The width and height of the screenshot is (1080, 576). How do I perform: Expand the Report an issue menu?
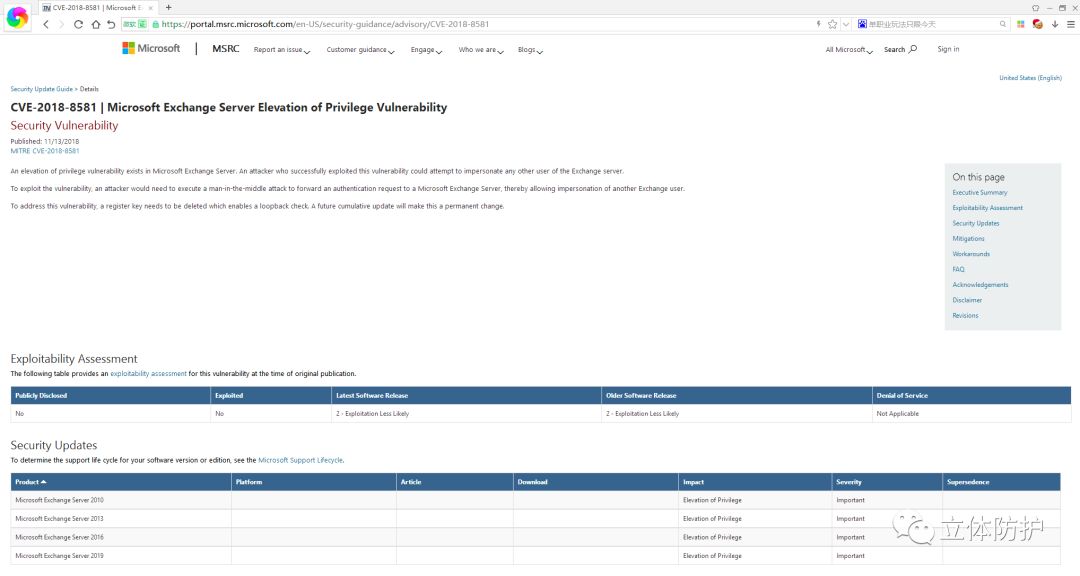point(282,50)
